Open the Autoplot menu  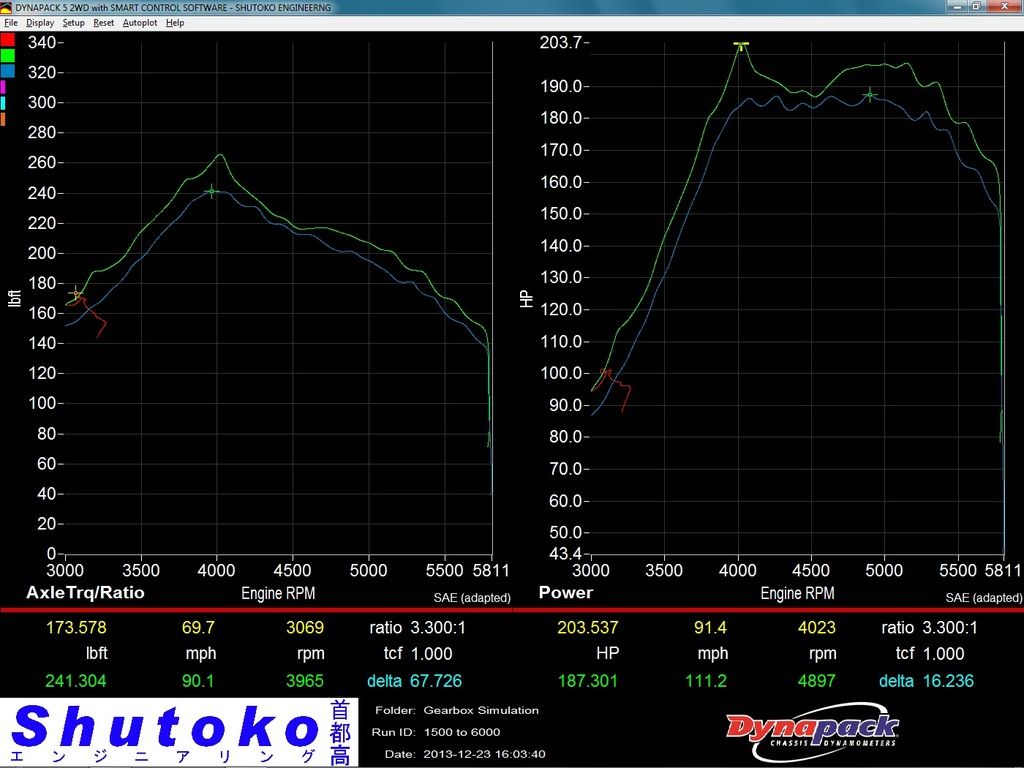coord(140,22)
